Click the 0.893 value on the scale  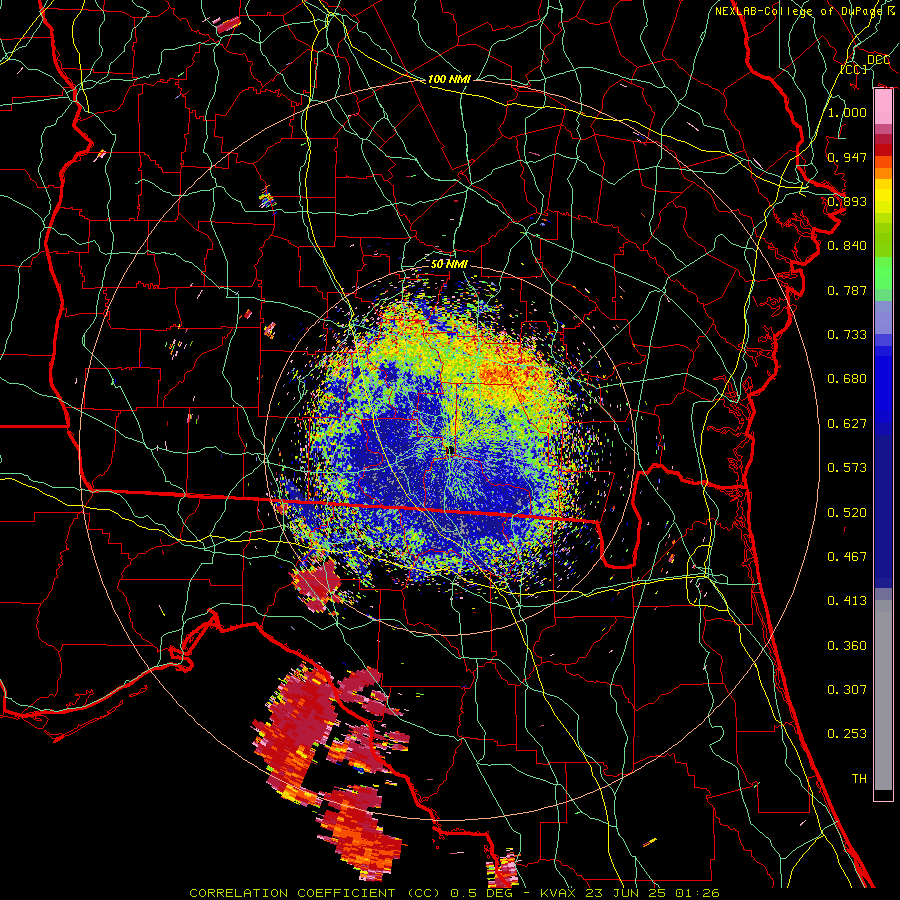pos(847,201)
